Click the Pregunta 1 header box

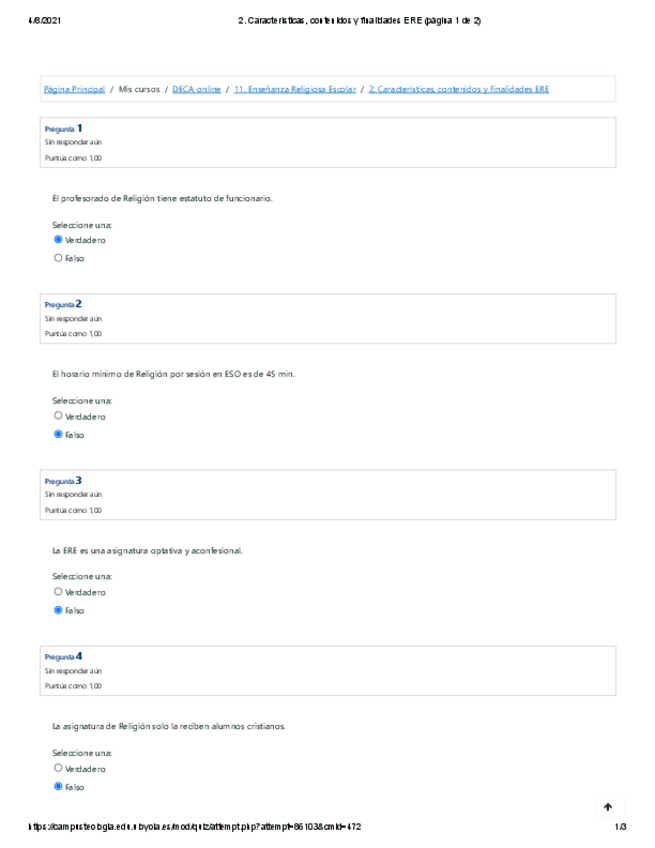click(328, 143)
